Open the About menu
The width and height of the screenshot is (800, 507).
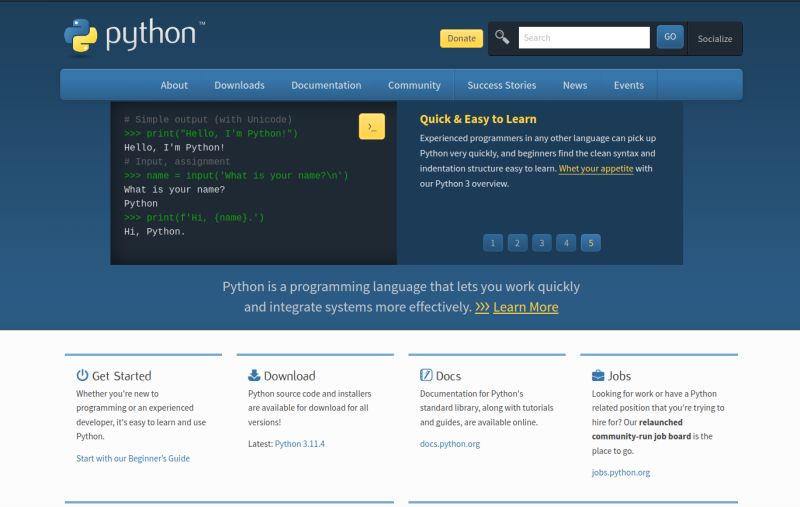coord(174,85)
